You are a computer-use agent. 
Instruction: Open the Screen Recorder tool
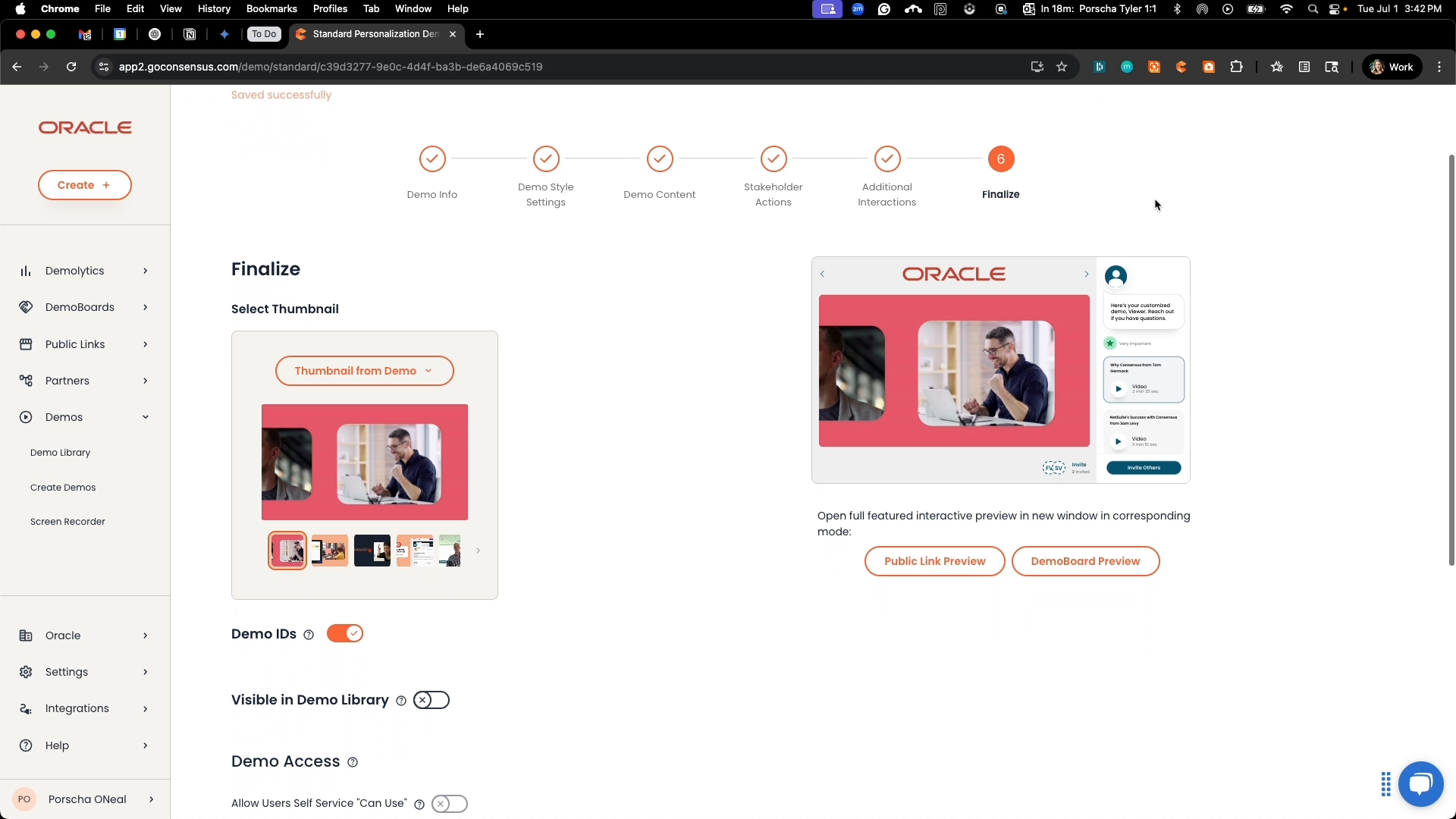click(x=68, y=521)
